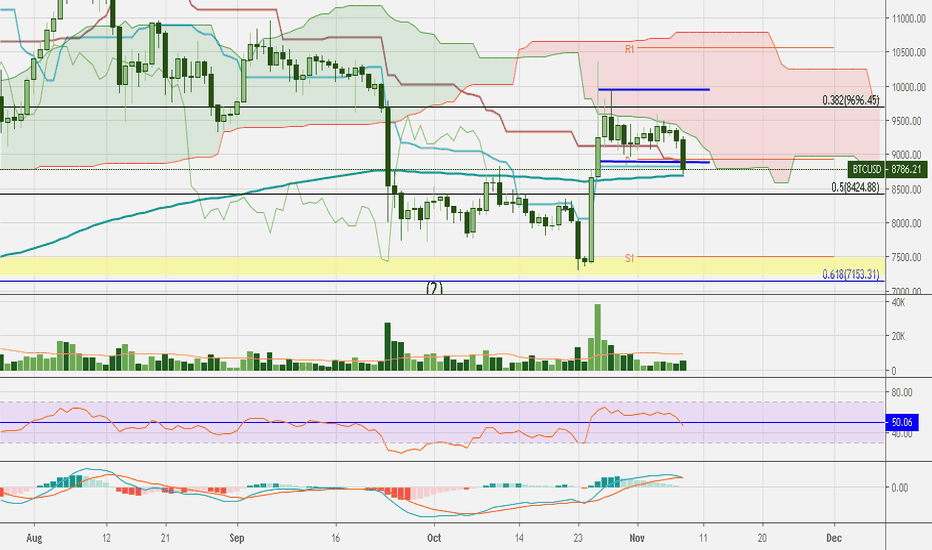Viewport: 932px width, 550px height.
Task: Click the 40K volume axis label
Action: click(x=898, y=303)
